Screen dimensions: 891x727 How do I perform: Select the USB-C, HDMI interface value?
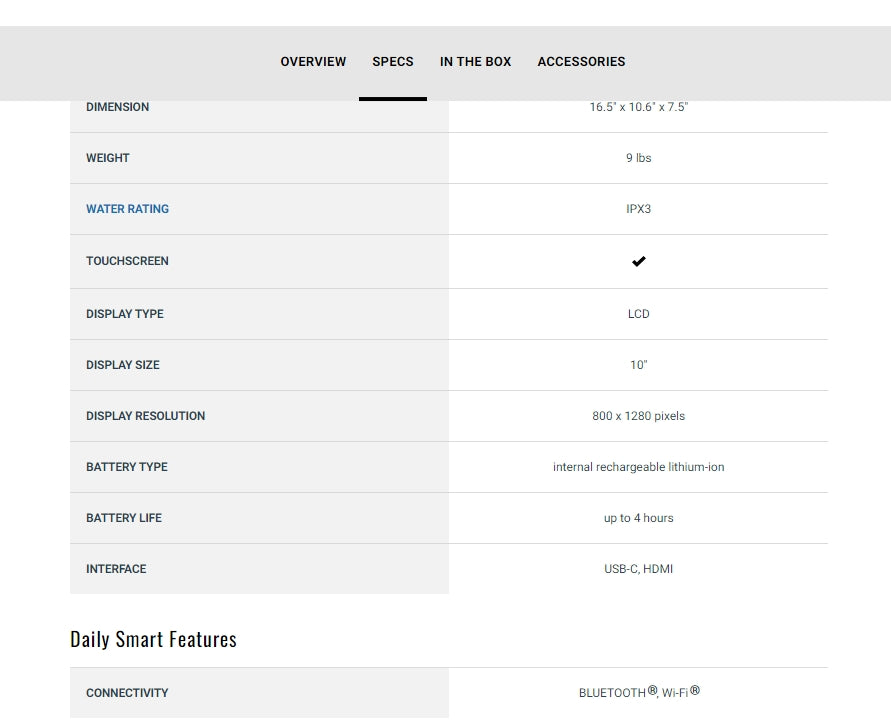point(638,569)
